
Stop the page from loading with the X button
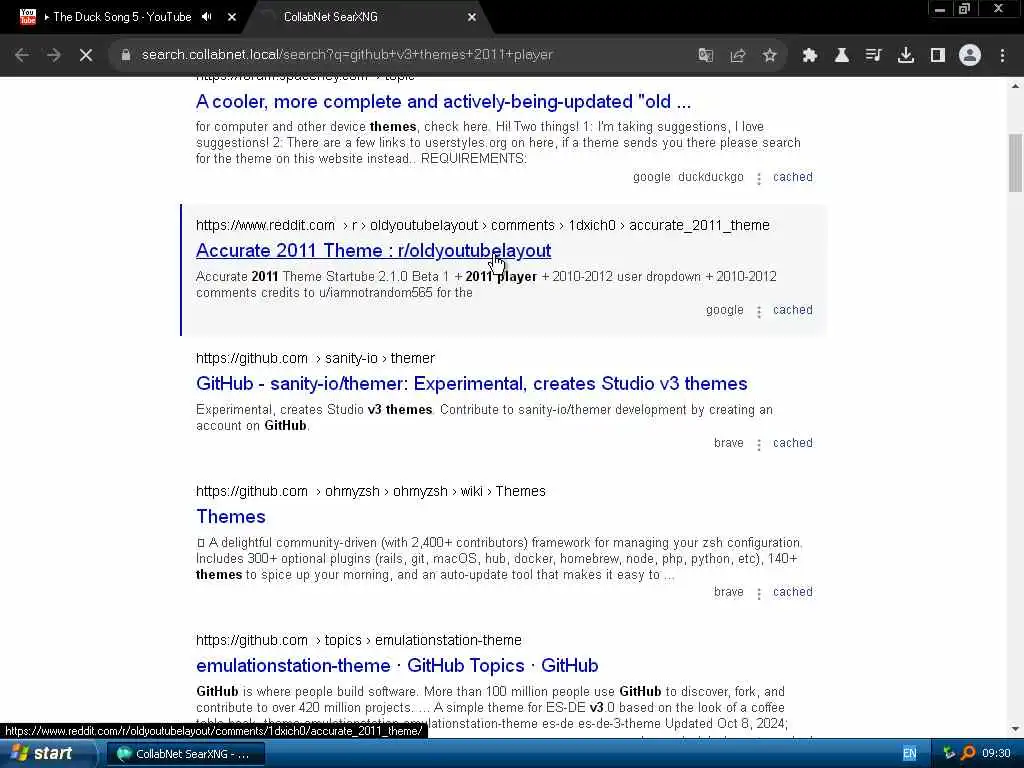(x=86, y=56)
